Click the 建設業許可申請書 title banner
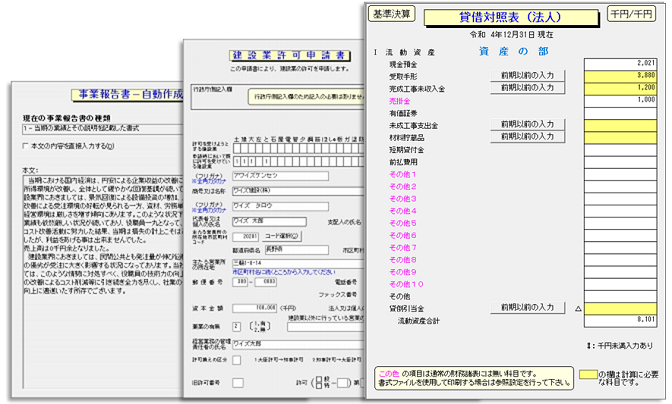The width and height of the screenshot is (672, 404). tap(290, 55)
